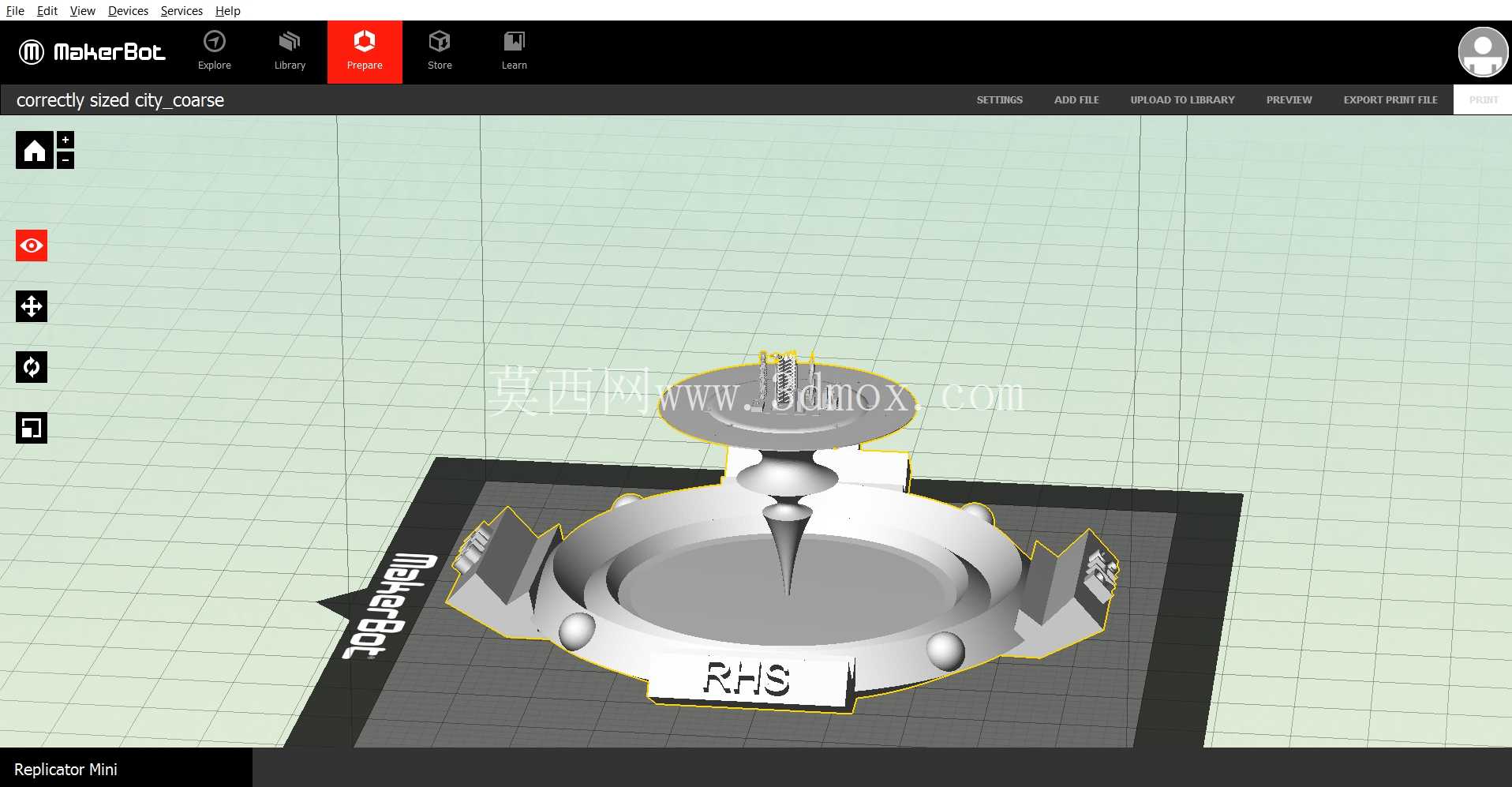The image size is (1512, 787).
Task: Click Export Print File
Action: (x=1390, y=99)
